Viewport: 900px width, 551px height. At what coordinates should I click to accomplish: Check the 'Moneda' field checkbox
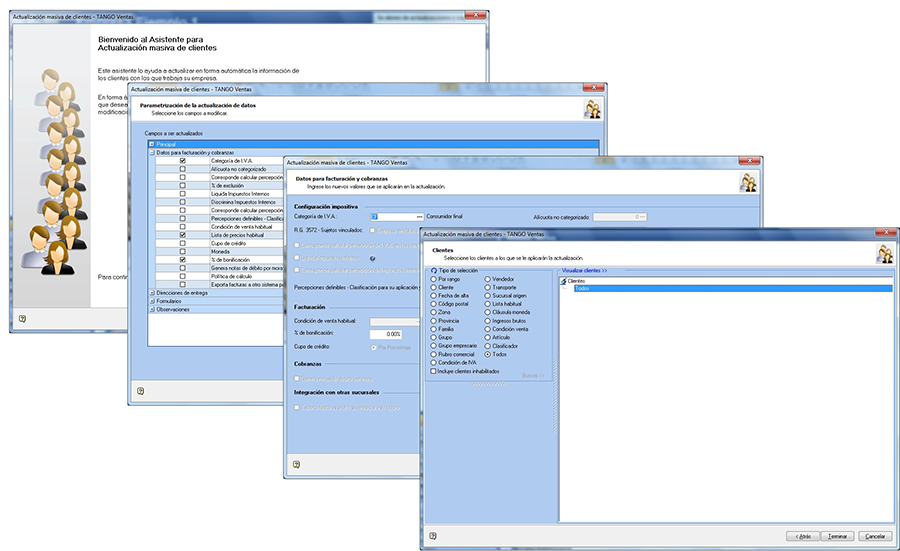click(x=183, y=251)
